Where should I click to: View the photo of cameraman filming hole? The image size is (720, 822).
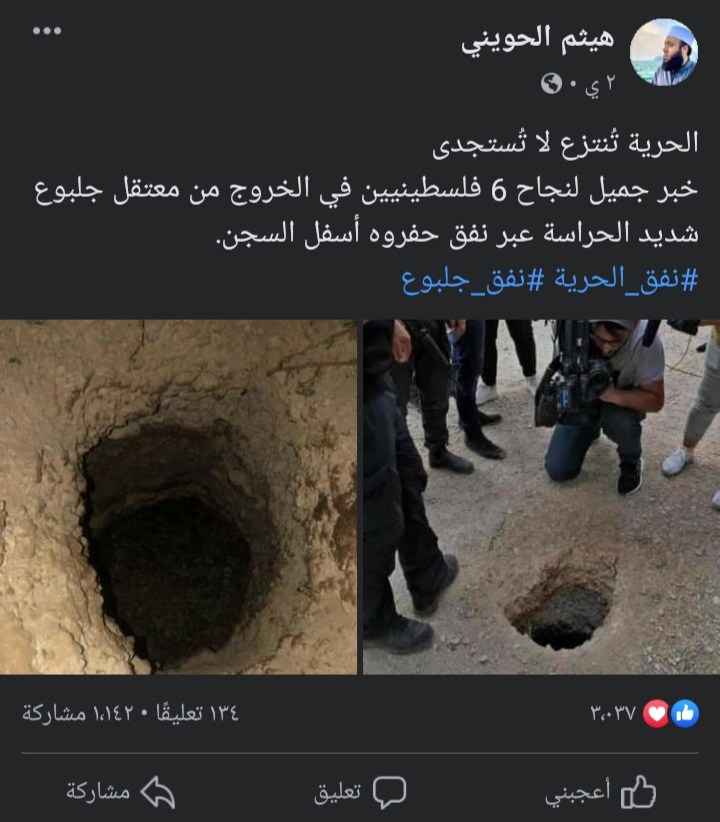click(541, 497)
